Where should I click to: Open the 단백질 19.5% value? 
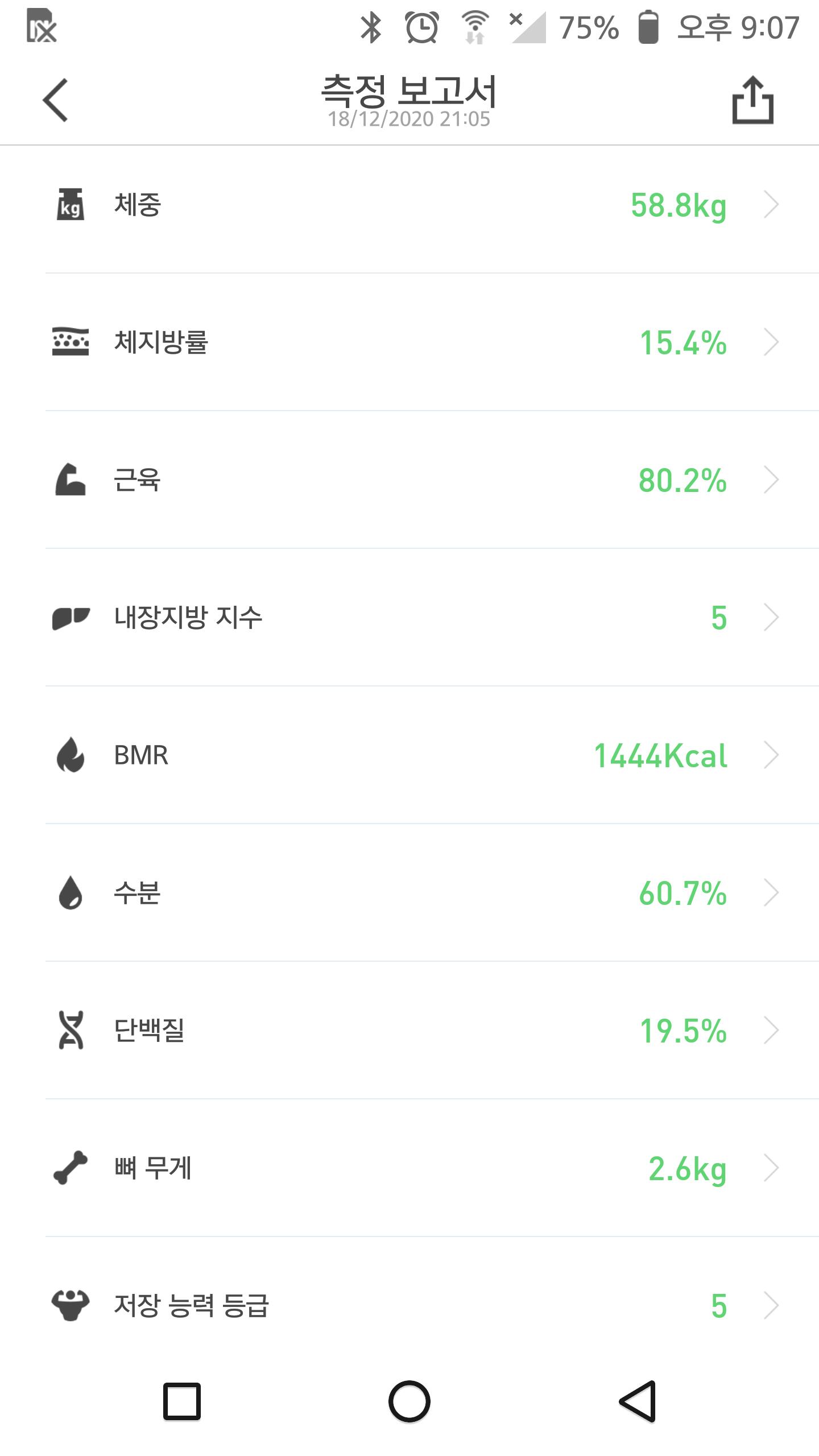click(x=683, y=1031)
